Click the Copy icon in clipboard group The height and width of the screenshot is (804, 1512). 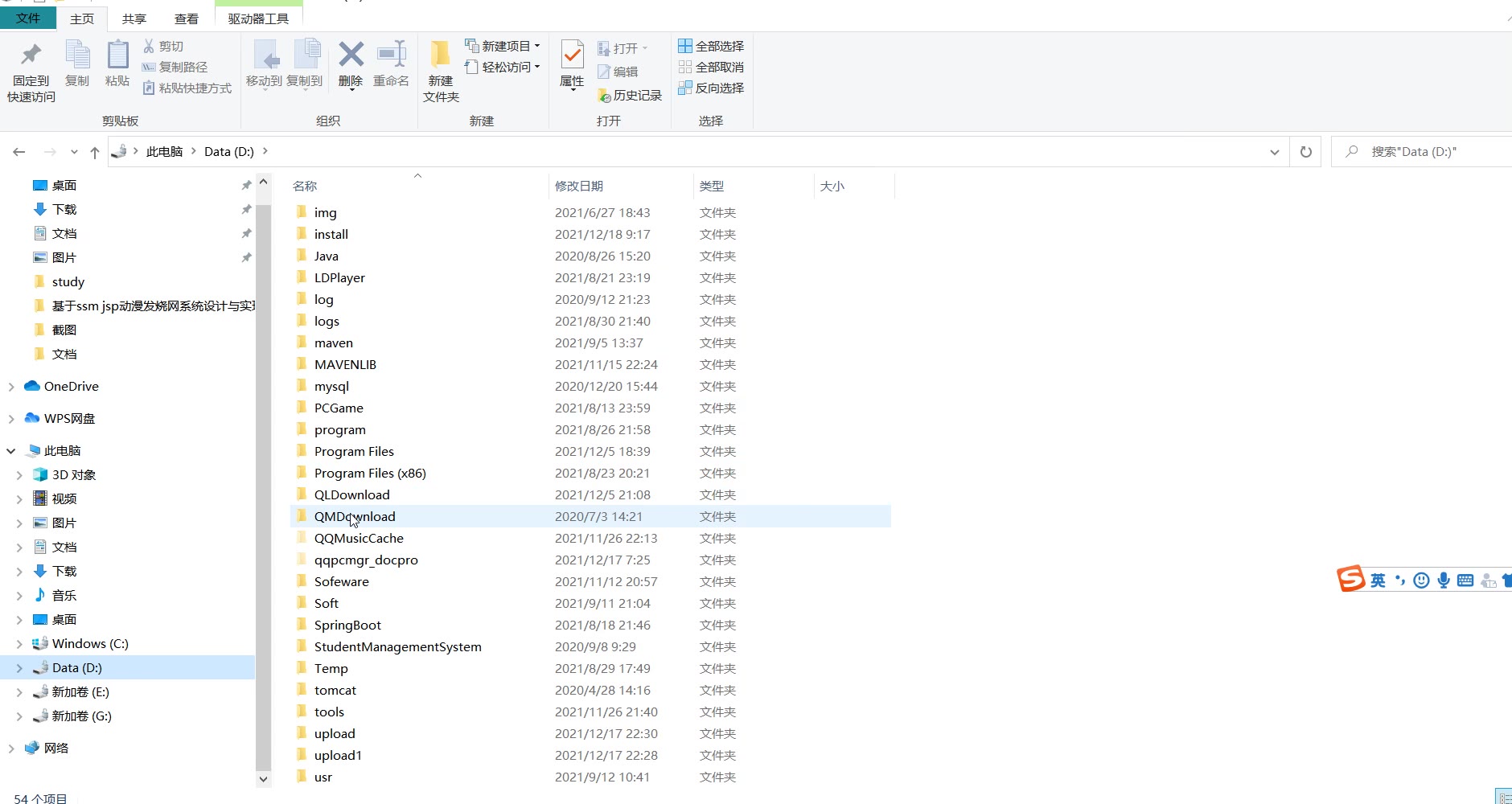point(77,64)
